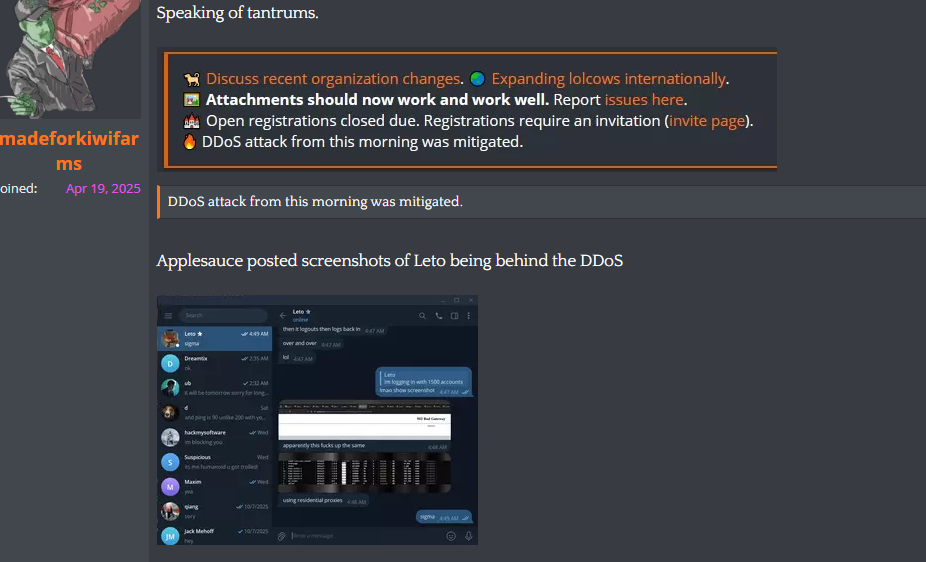926x562 pixels.
Task: Click the fire emoji before DDoS attack
Action: coord(190,142)
